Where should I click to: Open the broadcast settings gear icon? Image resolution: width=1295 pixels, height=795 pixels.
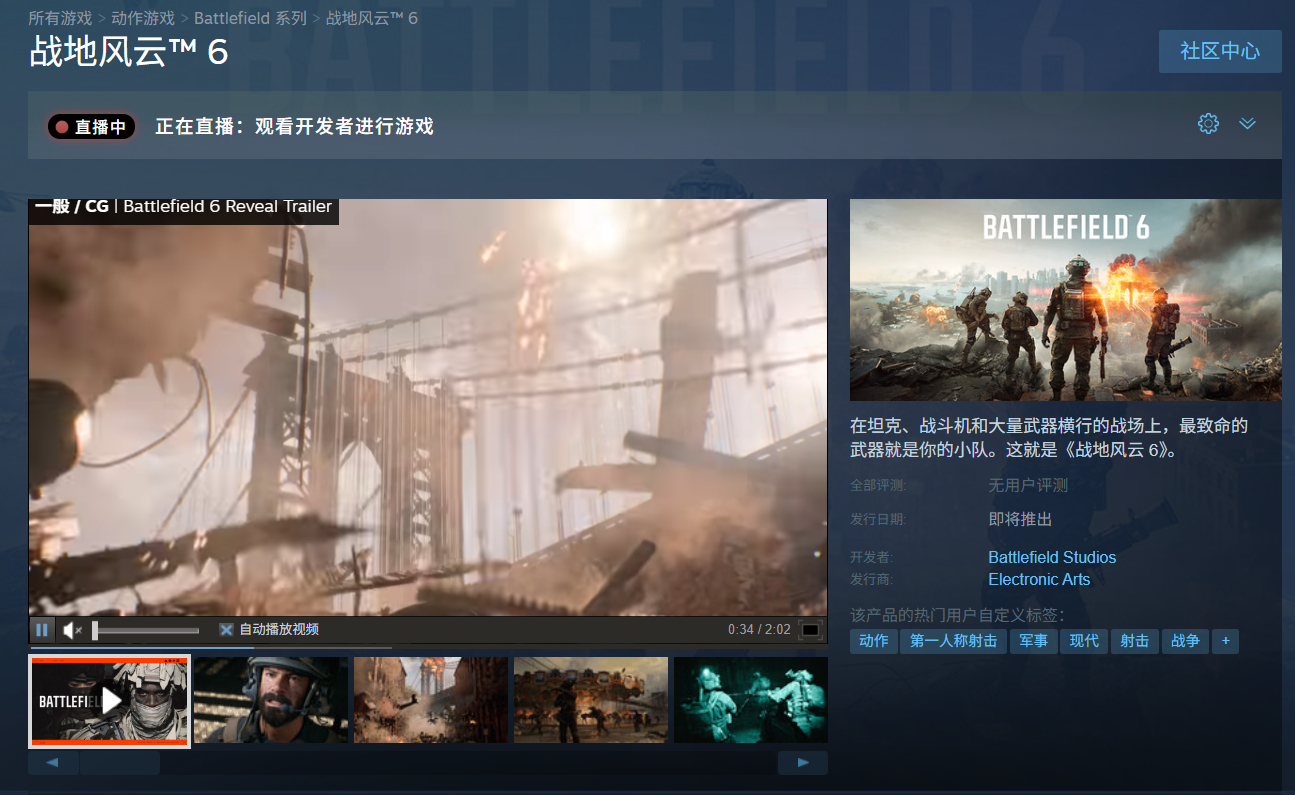pos(1208,124)
